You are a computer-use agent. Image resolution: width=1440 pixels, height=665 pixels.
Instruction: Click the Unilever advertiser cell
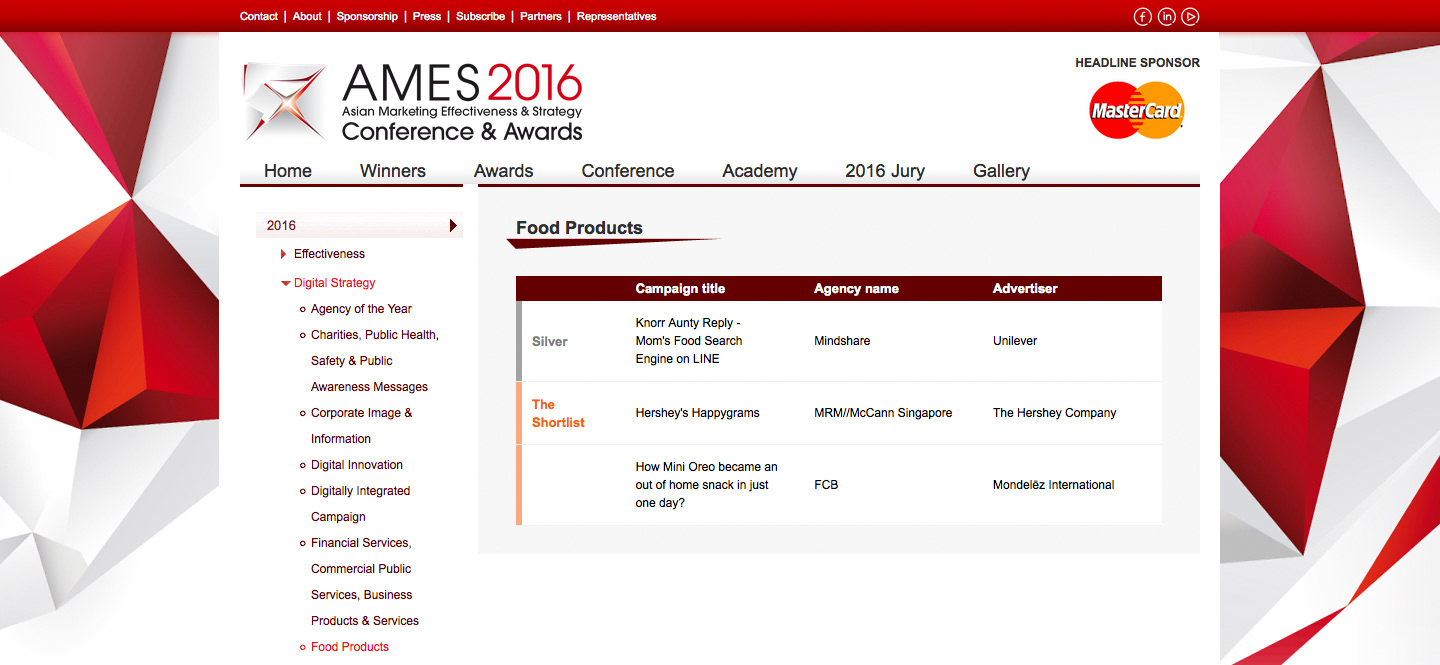point(1015,341)
